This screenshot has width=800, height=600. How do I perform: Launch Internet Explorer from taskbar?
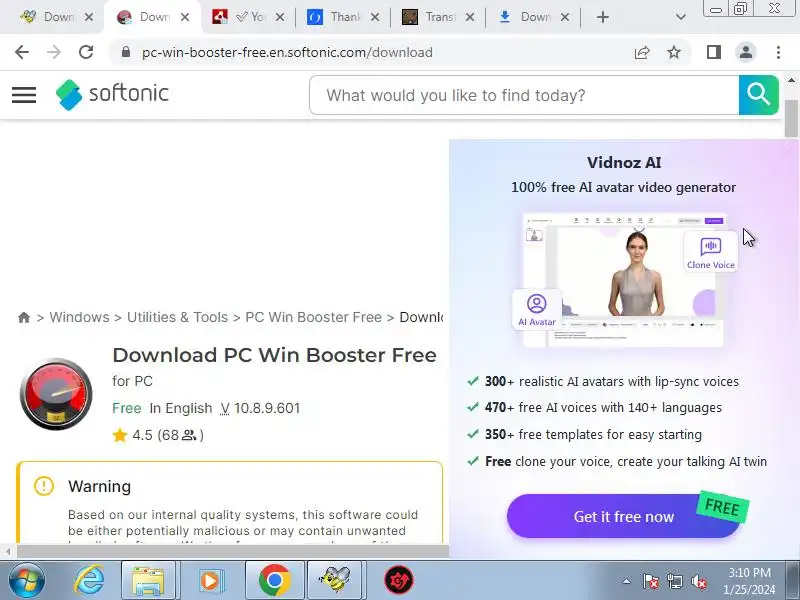click(x=89, y=581)
